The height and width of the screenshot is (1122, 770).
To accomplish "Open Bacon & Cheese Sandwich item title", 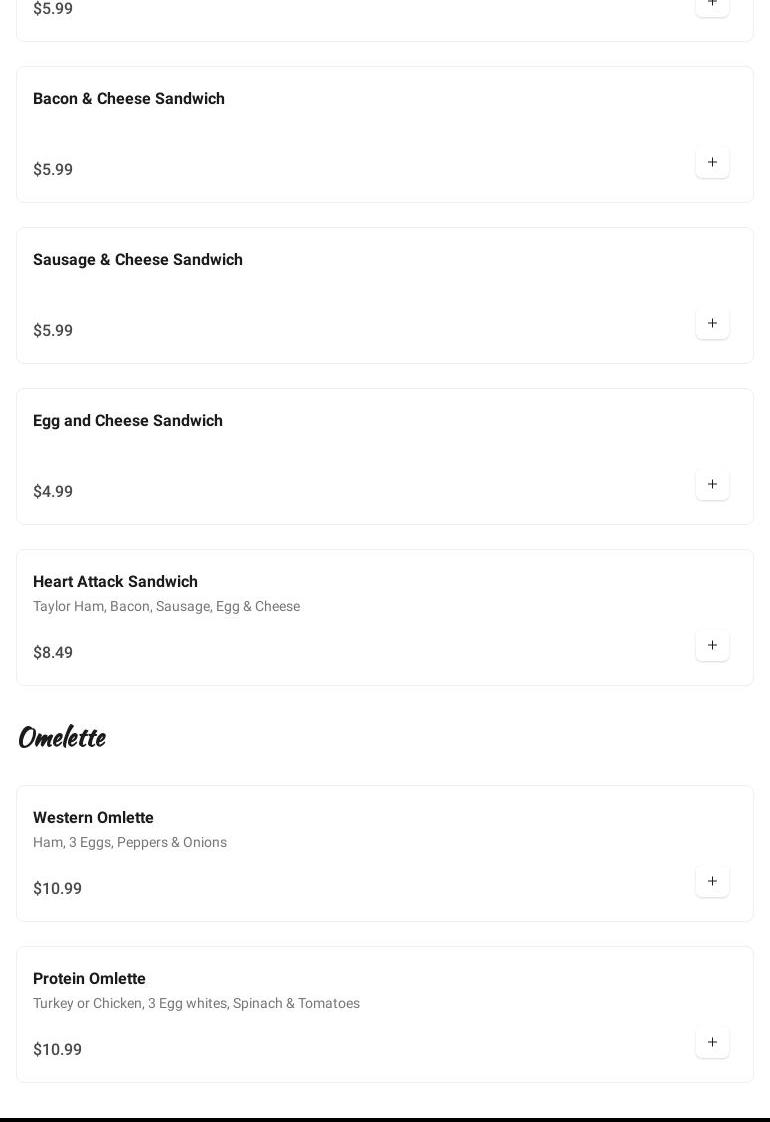I will [x=129, y=99].
